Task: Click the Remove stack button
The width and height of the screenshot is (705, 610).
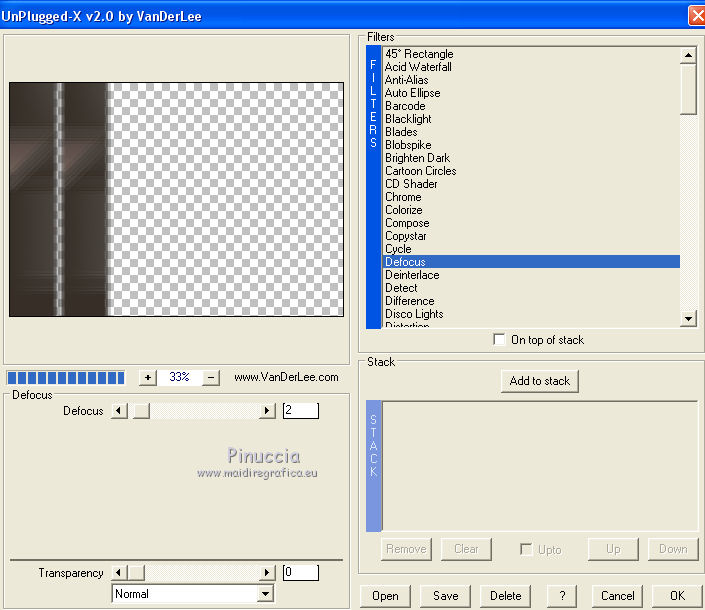Action: pos(406,549)
